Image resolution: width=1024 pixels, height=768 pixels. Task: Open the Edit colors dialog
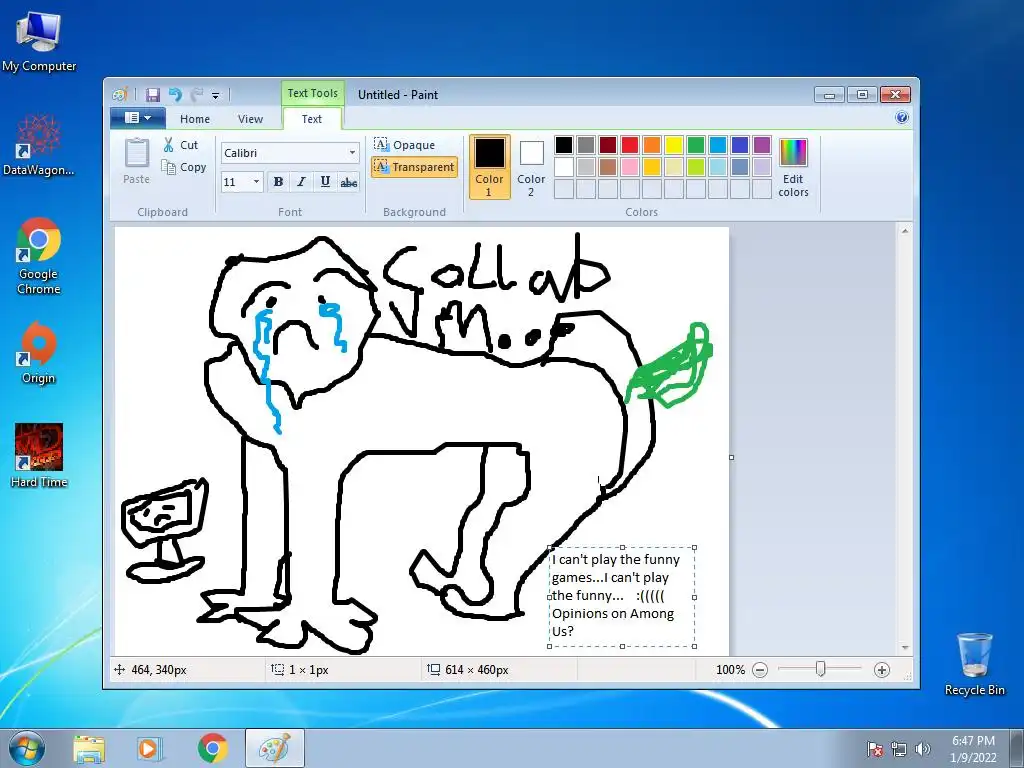793,167
